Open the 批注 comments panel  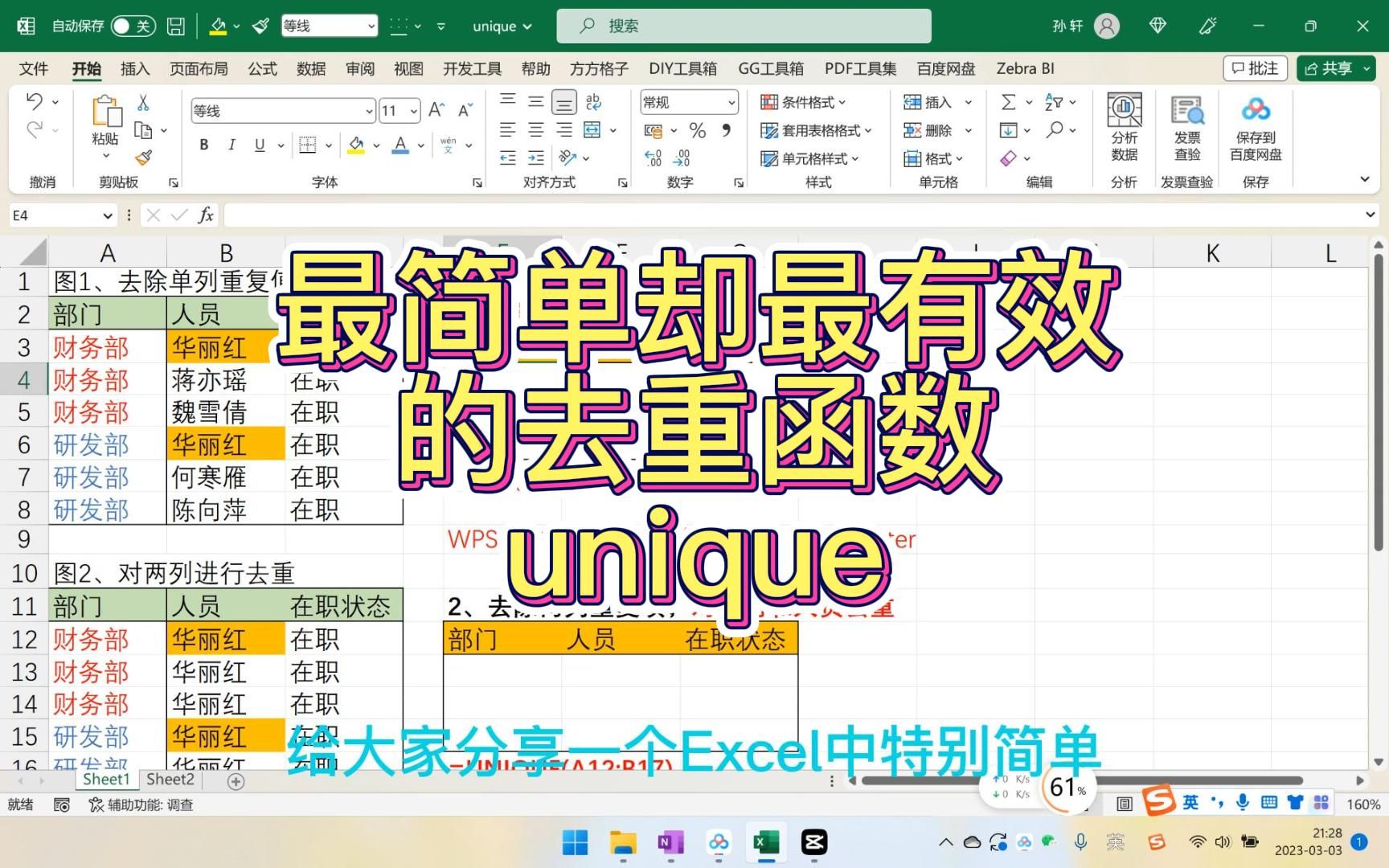coord(1254,68)
